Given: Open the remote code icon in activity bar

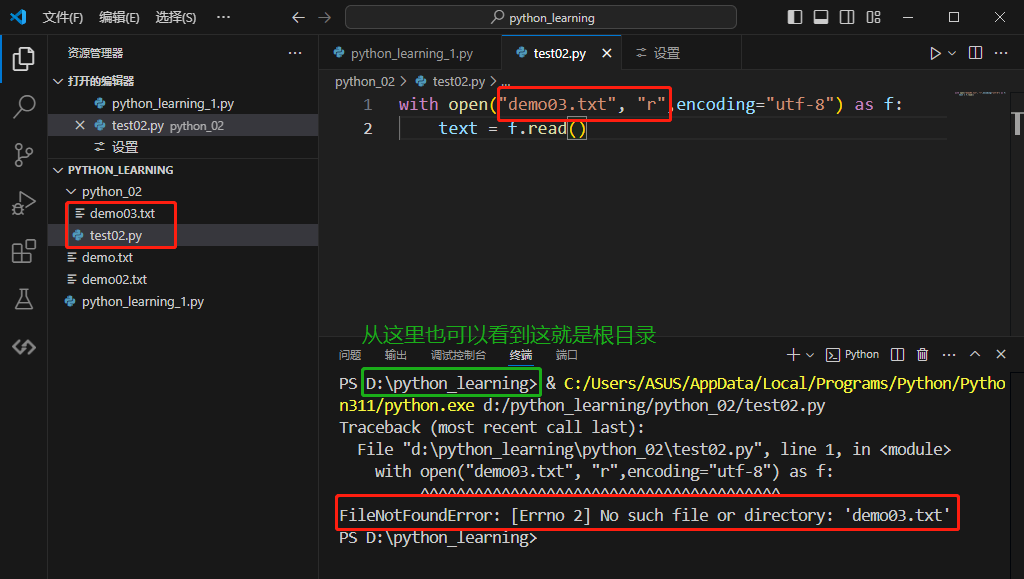Looking at the screenshot, I should (x=24, y=347).
